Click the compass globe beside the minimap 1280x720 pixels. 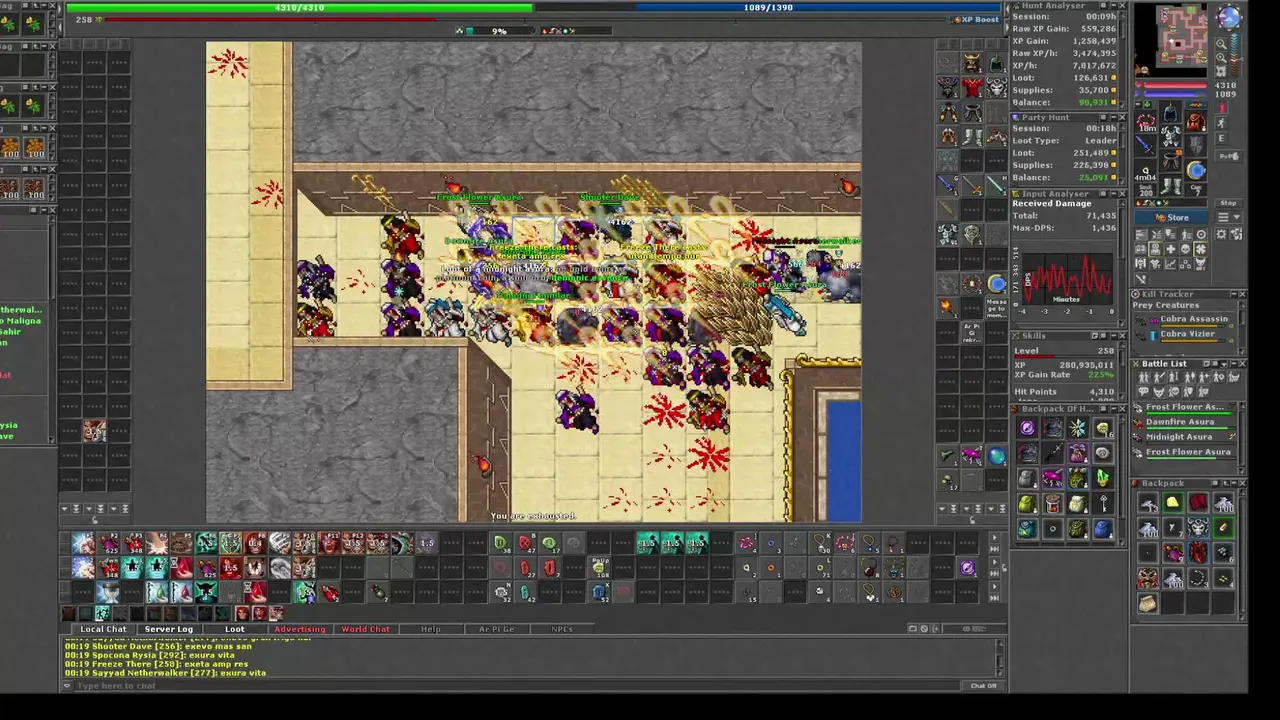(1229, 17)
